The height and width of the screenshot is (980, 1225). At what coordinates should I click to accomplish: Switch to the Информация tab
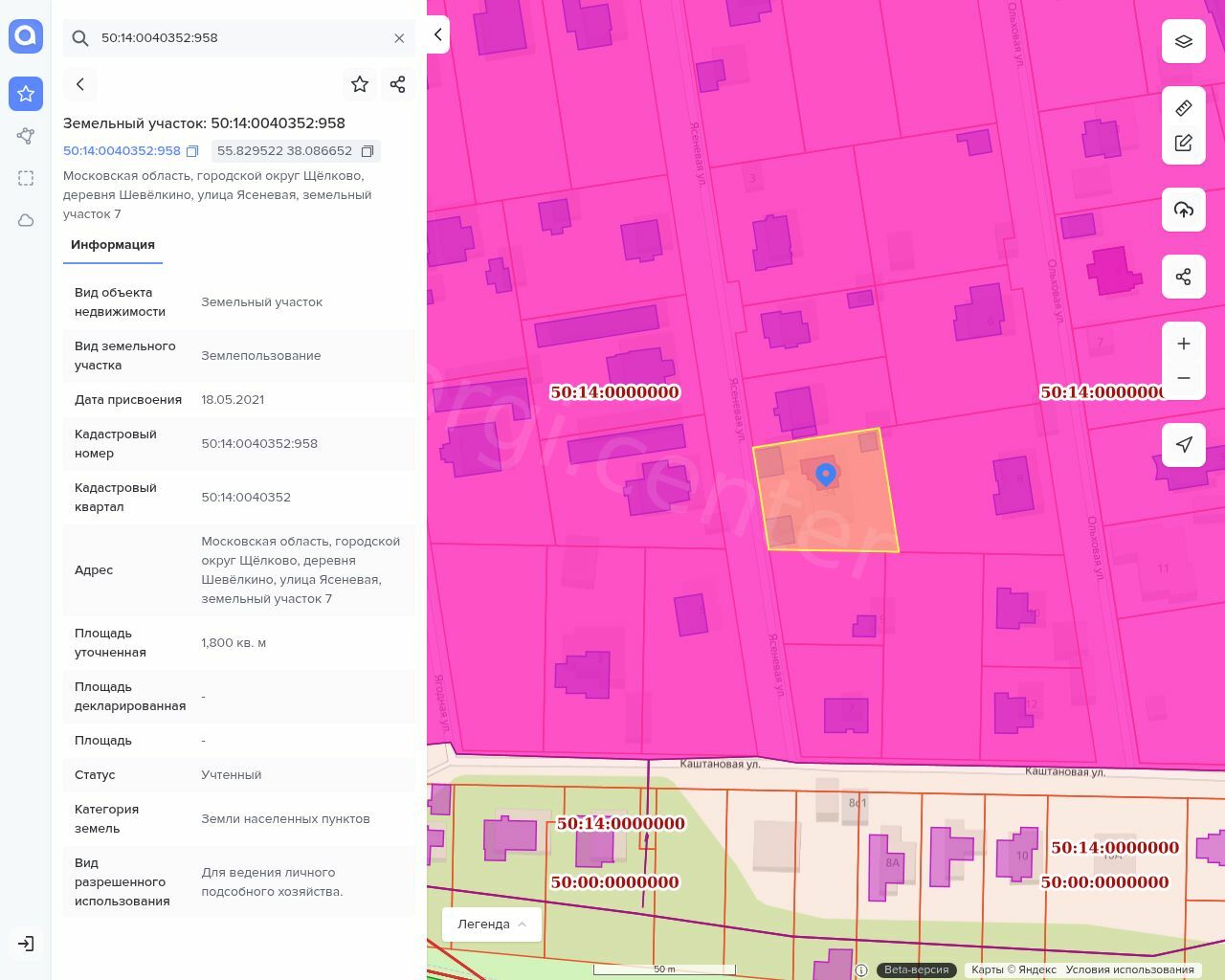113,245
